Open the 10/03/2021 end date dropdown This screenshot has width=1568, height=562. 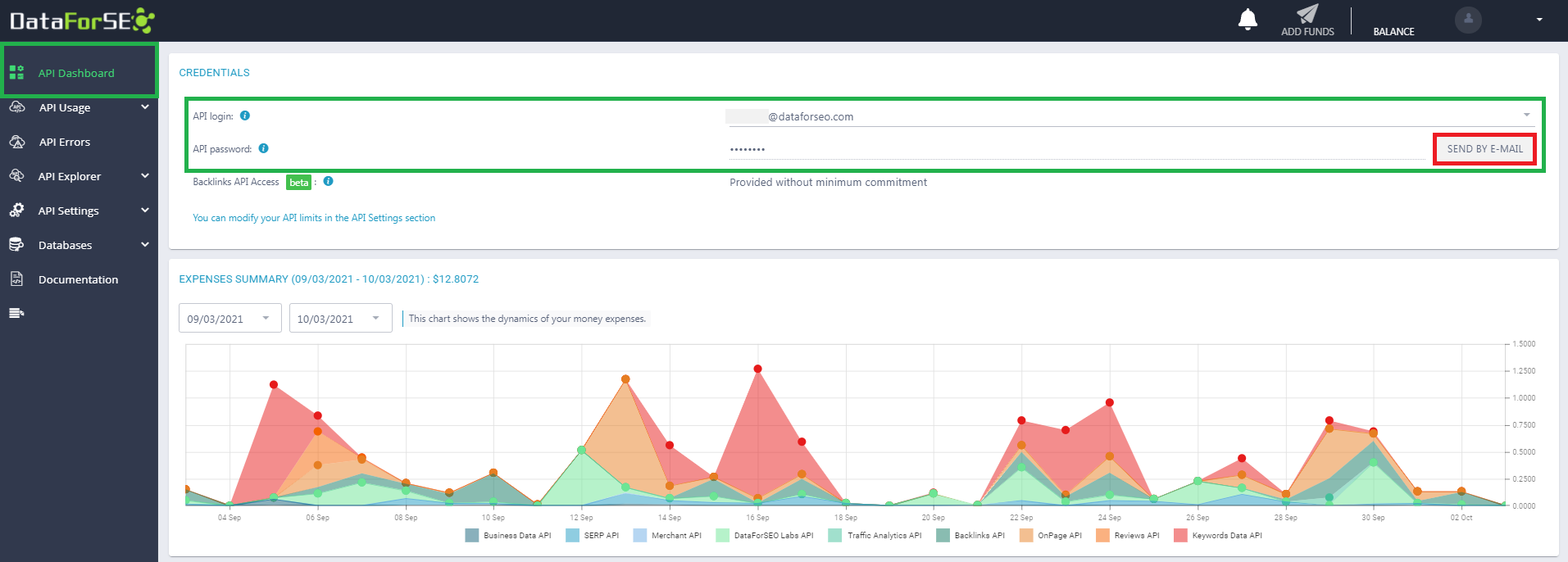[x=340, y=319]
